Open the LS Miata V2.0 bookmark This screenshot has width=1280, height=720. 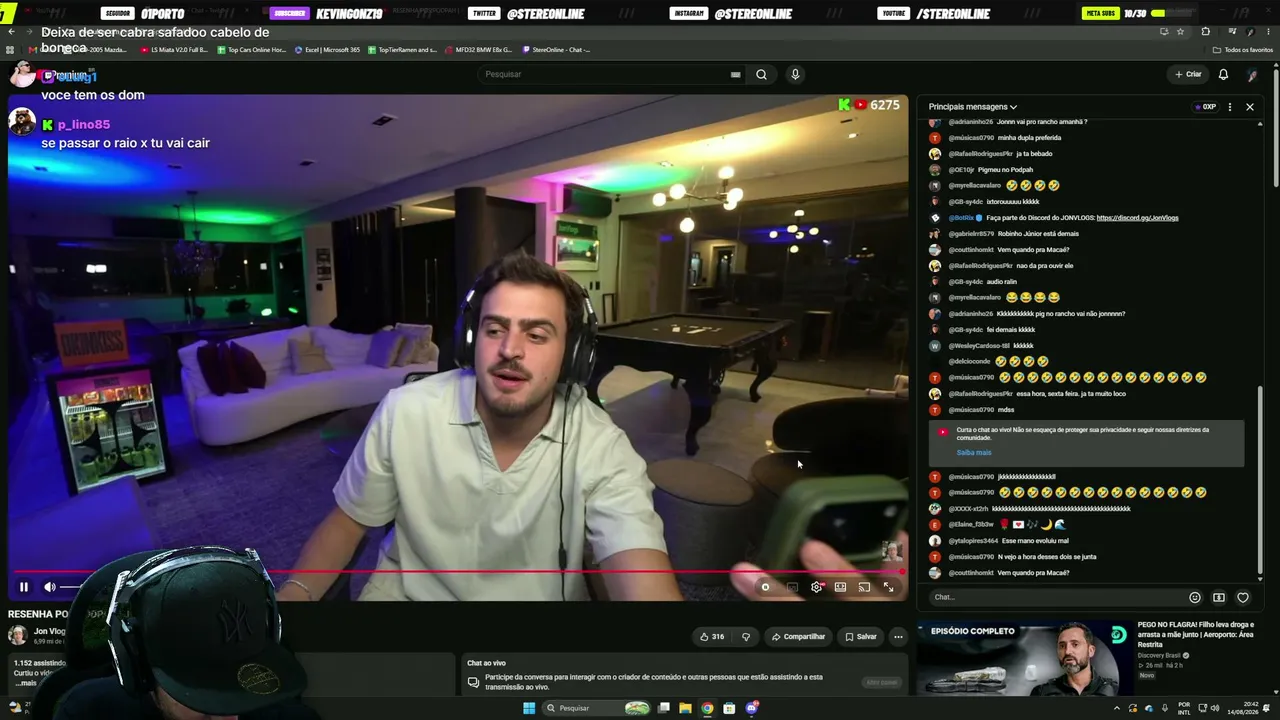click(x=174, y=49)
